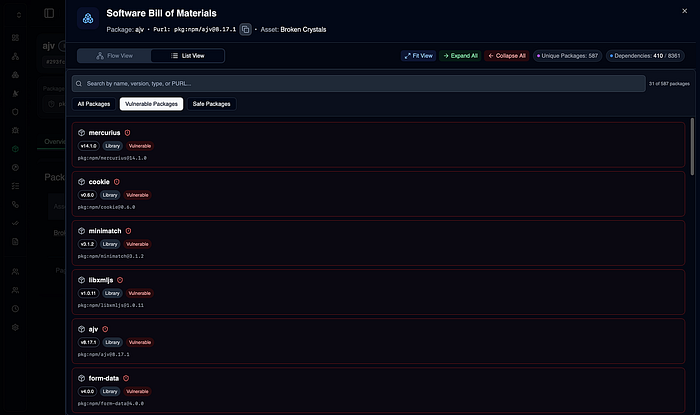Click the cube icon beside minimatch
The image size is (700, 415).
tap(81, 231)
